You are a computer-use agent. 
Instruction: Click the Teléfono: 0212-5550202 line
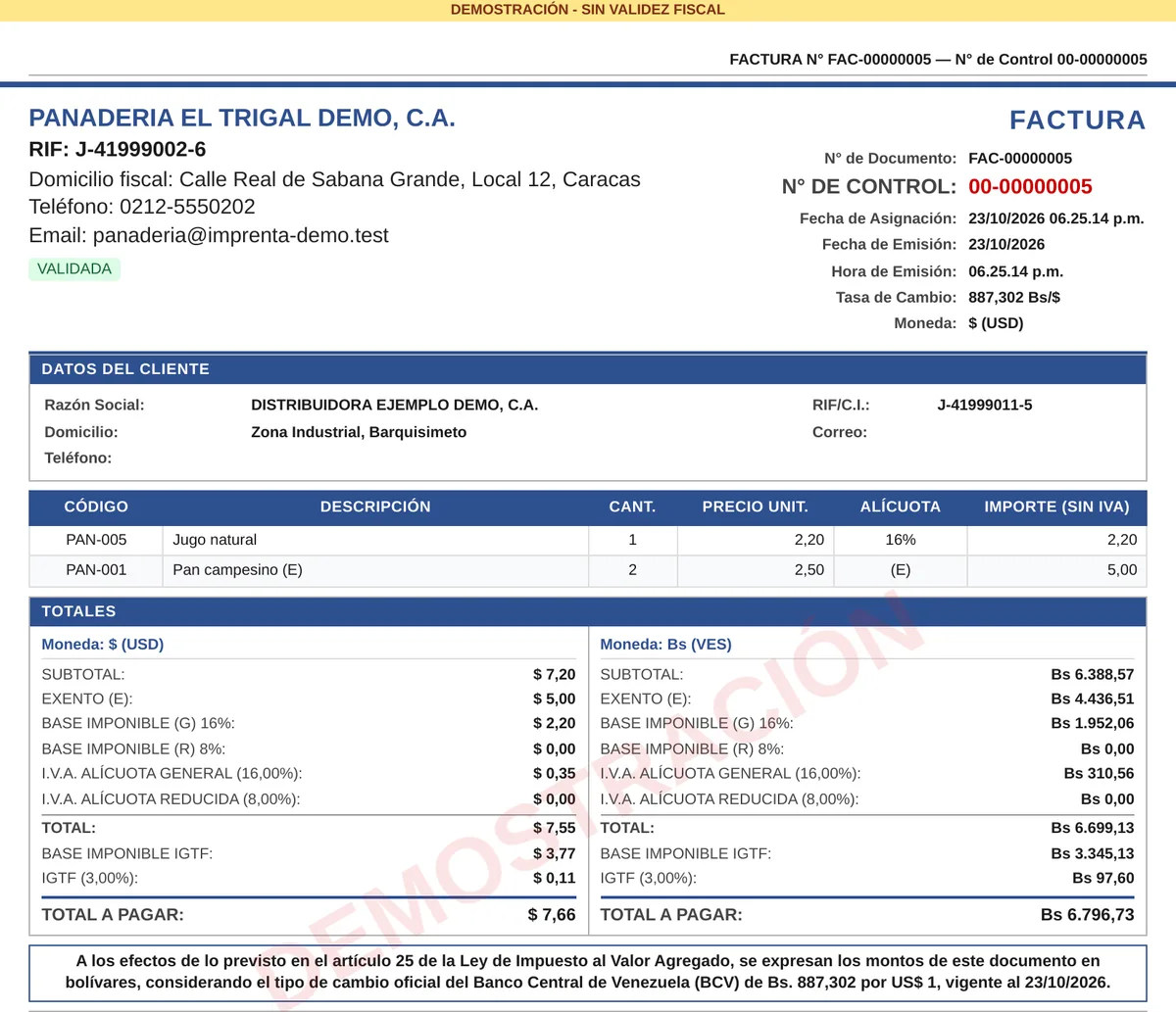[x=142, y=207]
